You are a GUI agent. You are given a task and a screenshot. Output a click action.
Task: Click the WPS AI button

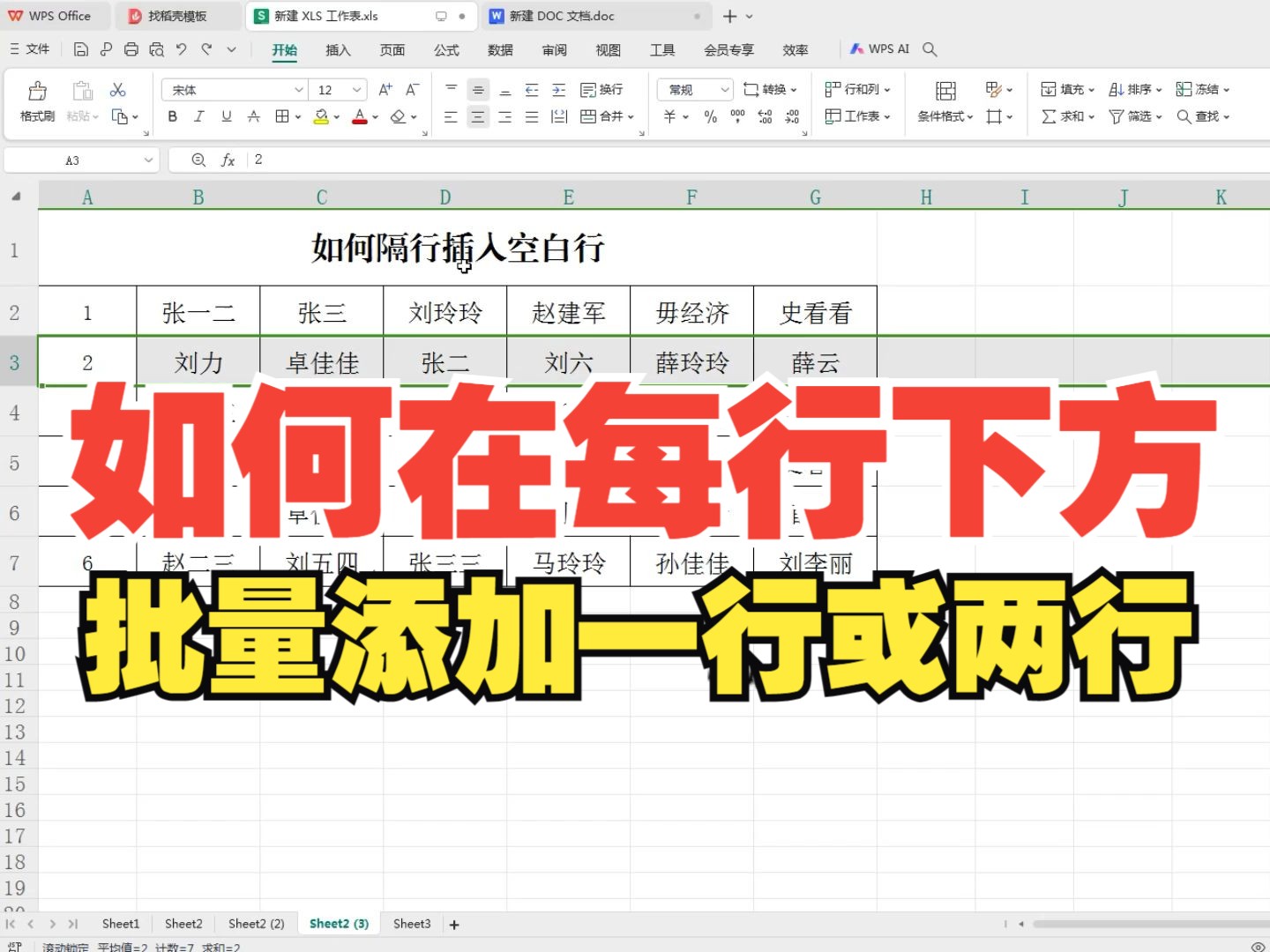coord(879,49)
